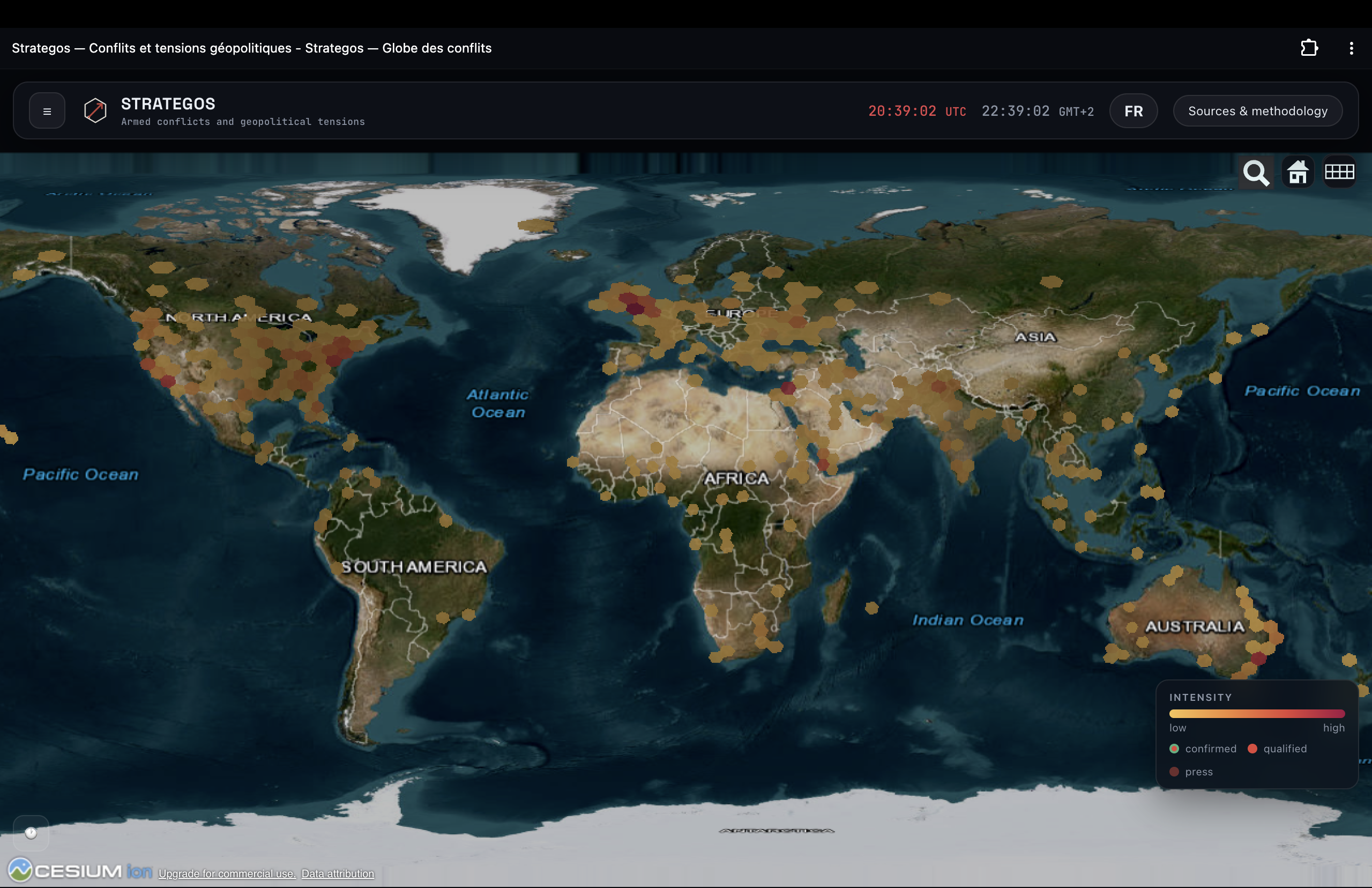Click the 20:39:02 UTC clock

point(917,110)
